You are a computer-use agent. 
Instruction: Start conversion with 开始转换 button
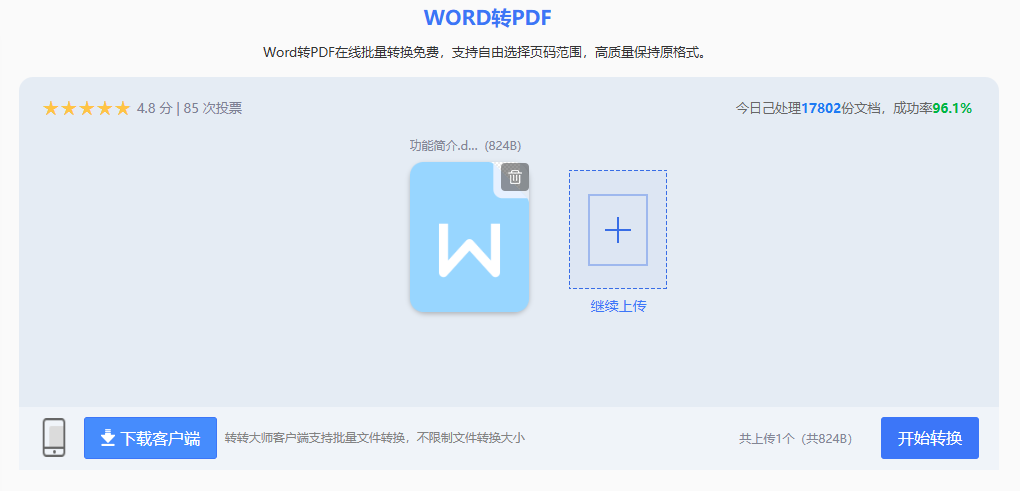930,438
